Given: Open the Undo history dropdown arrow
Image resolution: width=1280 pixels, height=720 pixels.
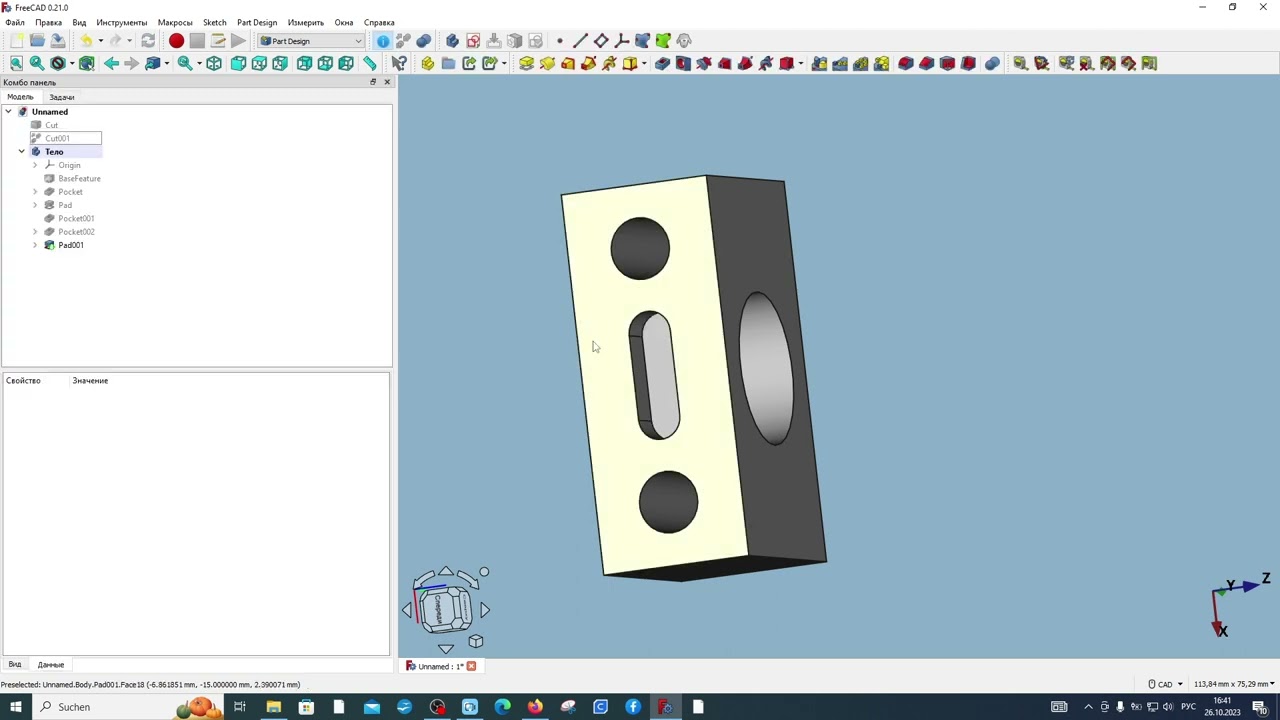Looking at the screenshot, I should (x=100, y=41).
